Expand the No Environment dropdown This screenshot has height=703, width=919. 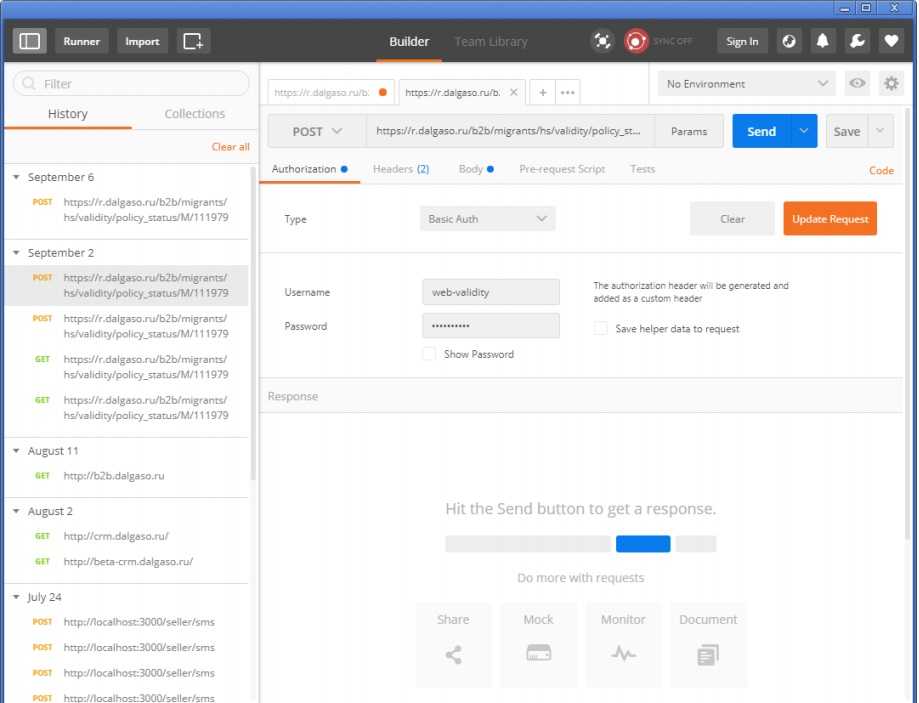[x=747, y=84]
